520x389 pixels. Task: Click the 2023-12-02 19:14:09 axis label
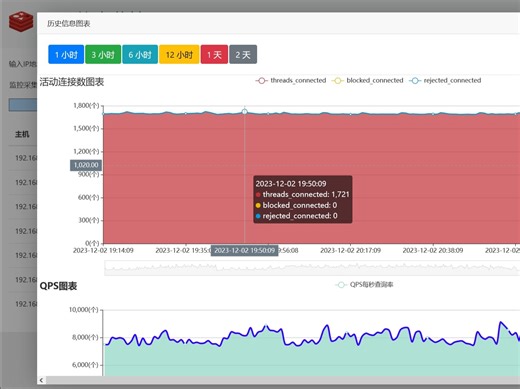click(103, 250)
